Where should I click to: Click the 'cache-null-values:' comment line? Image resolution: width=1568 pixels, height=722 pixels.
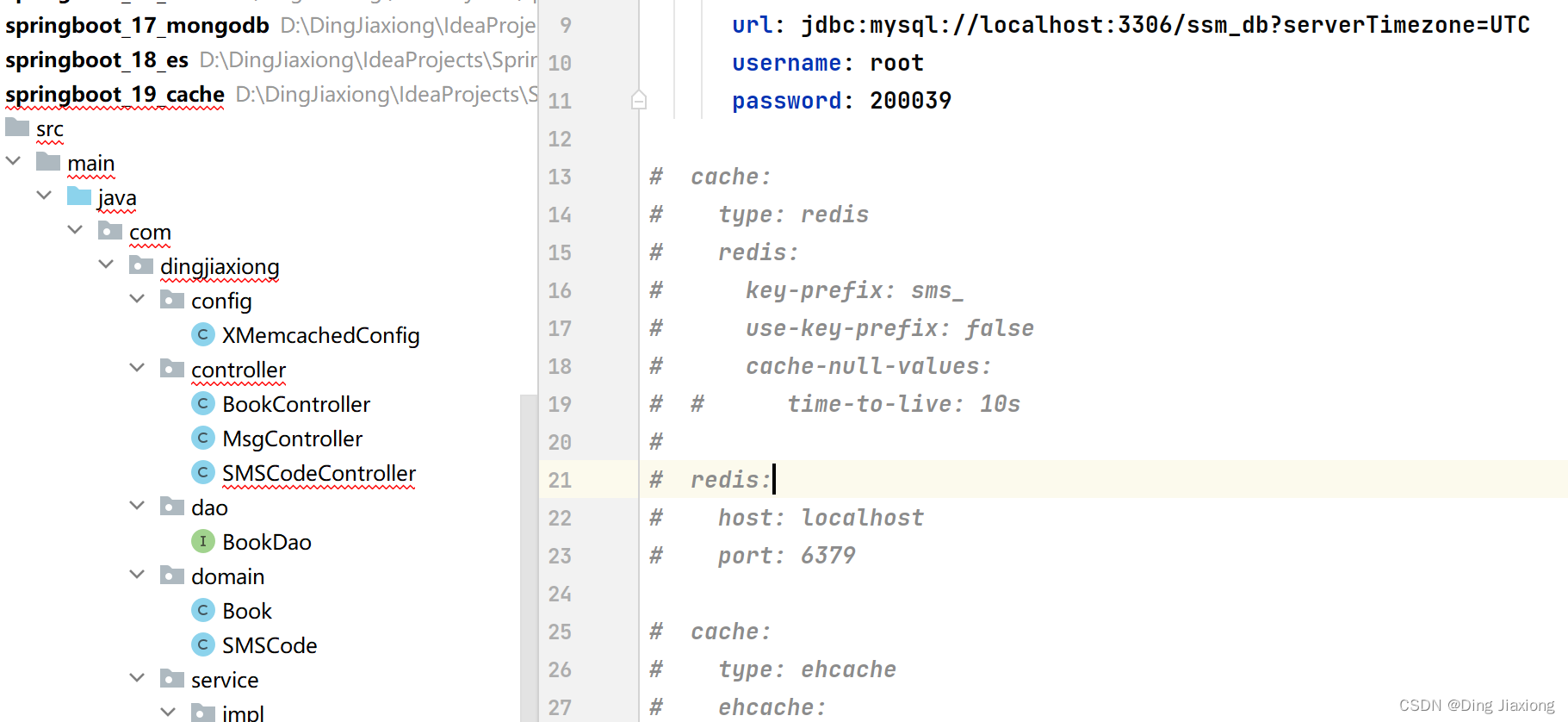coord(868,366)
